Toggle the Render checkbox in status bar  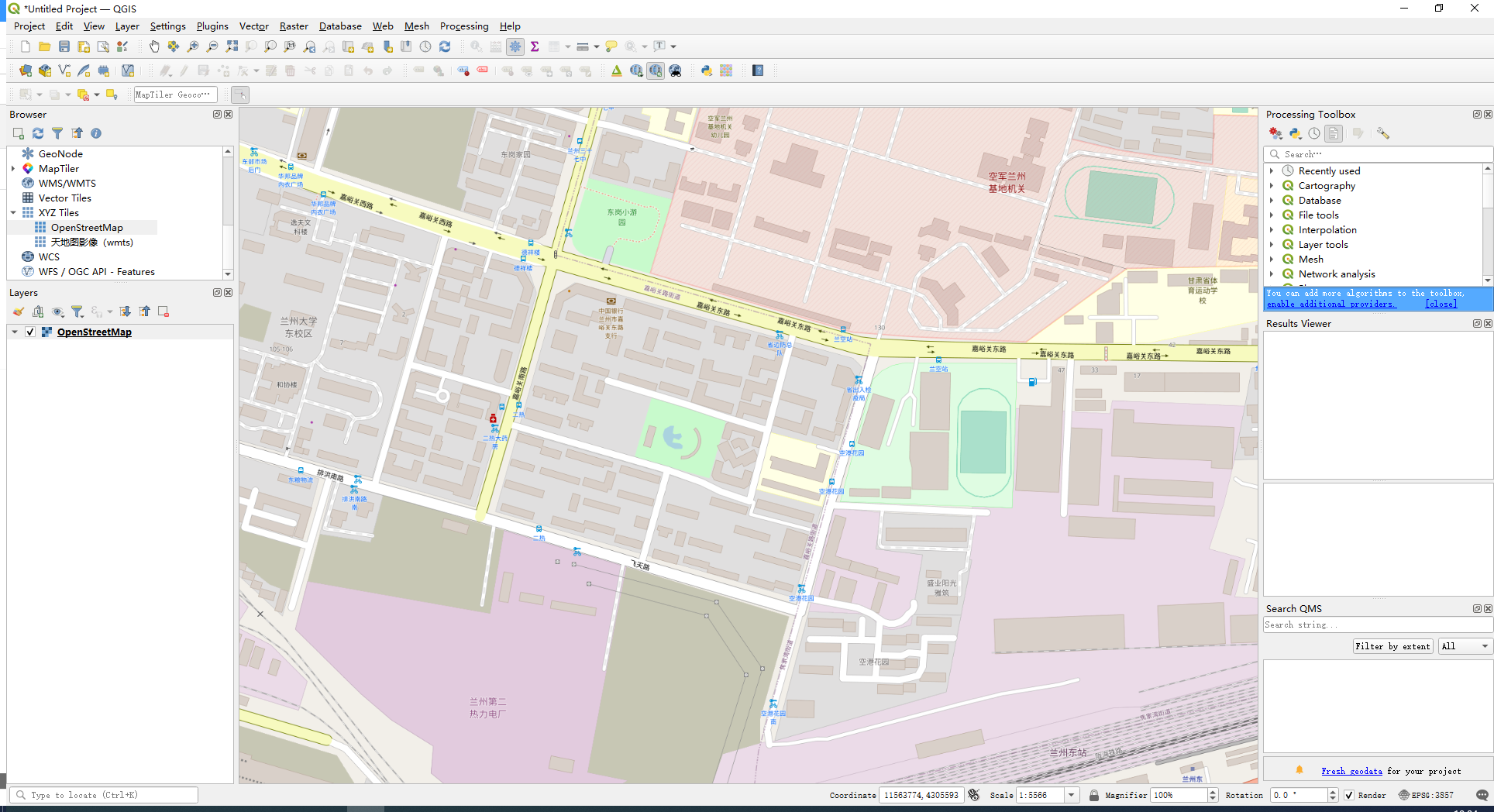pos(1350,795)
